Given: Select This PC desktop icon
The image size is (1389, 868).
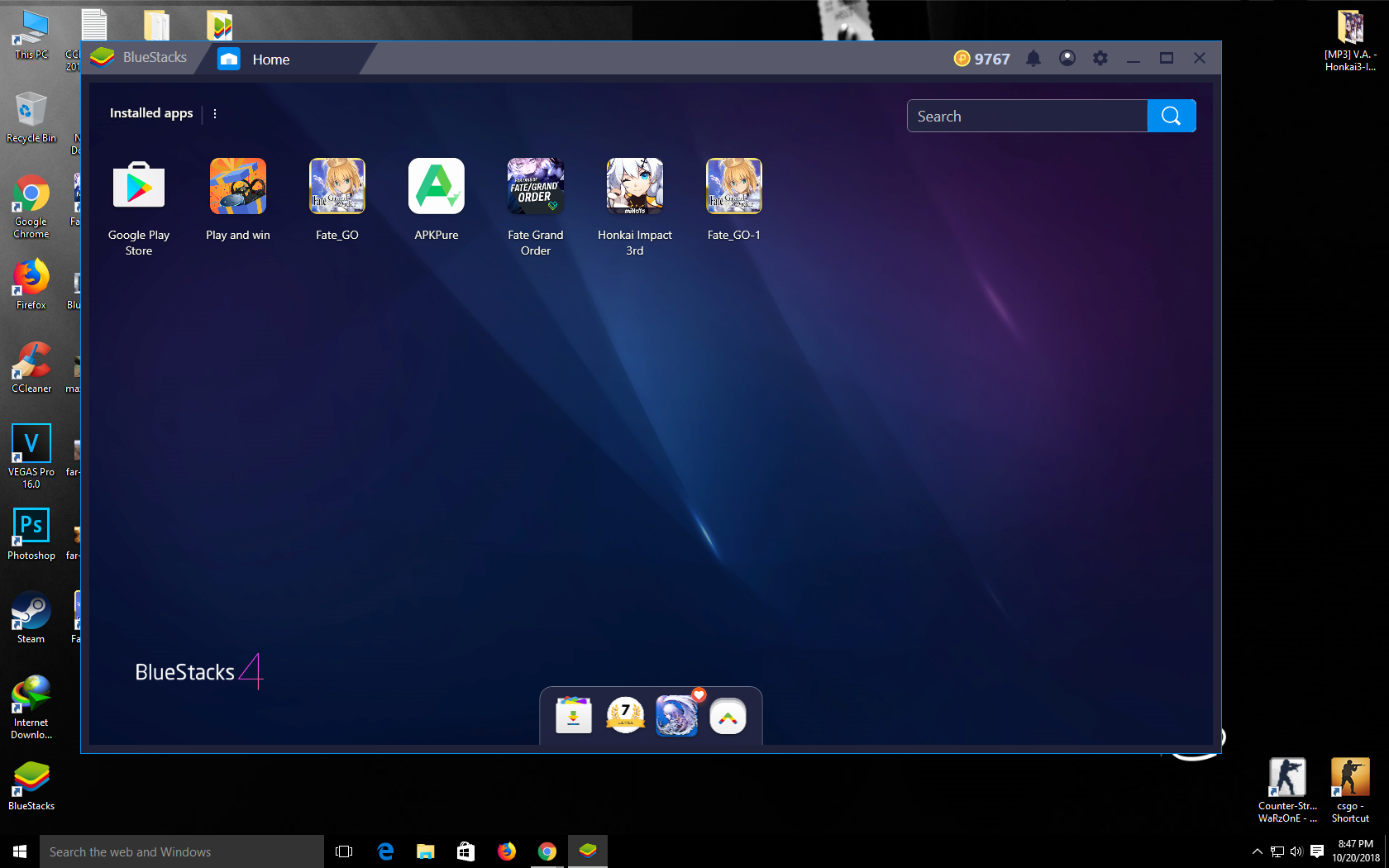Looking at the screenshot, I should [31, 36].
